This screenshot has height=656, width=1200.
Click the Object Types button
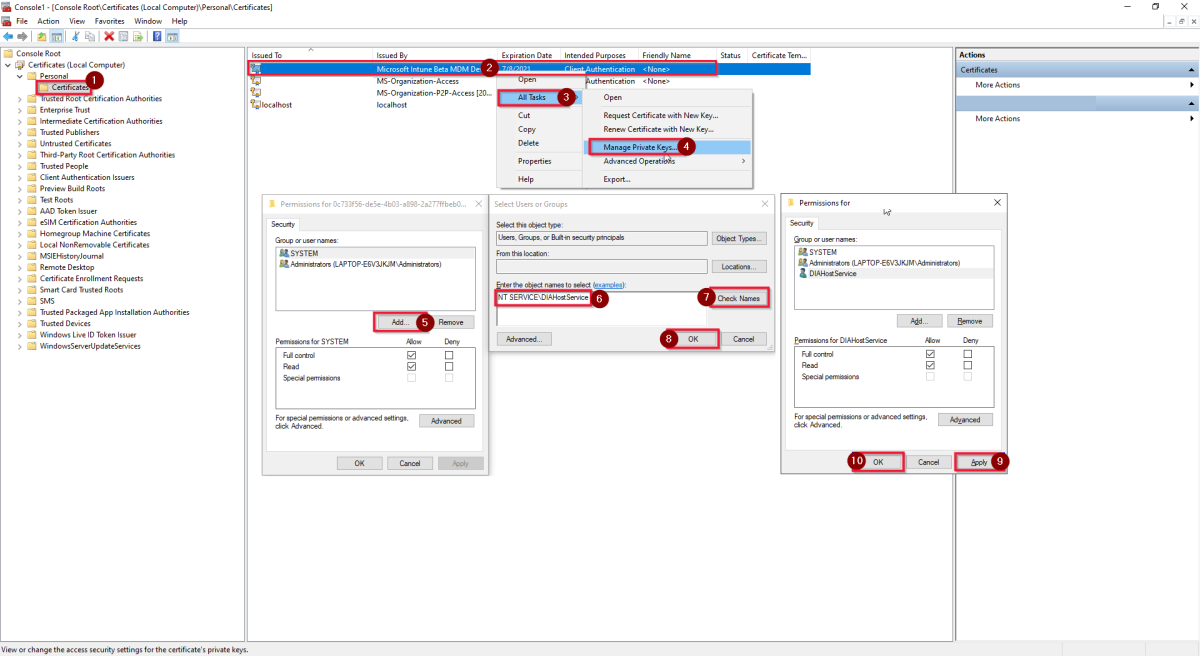click(x=738, y=238)
